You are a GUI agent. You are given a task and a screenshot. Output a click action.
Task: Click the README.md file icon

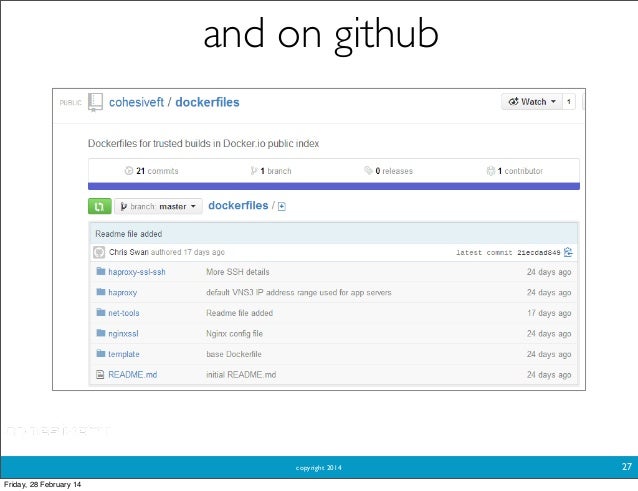(x=100, y=375)
